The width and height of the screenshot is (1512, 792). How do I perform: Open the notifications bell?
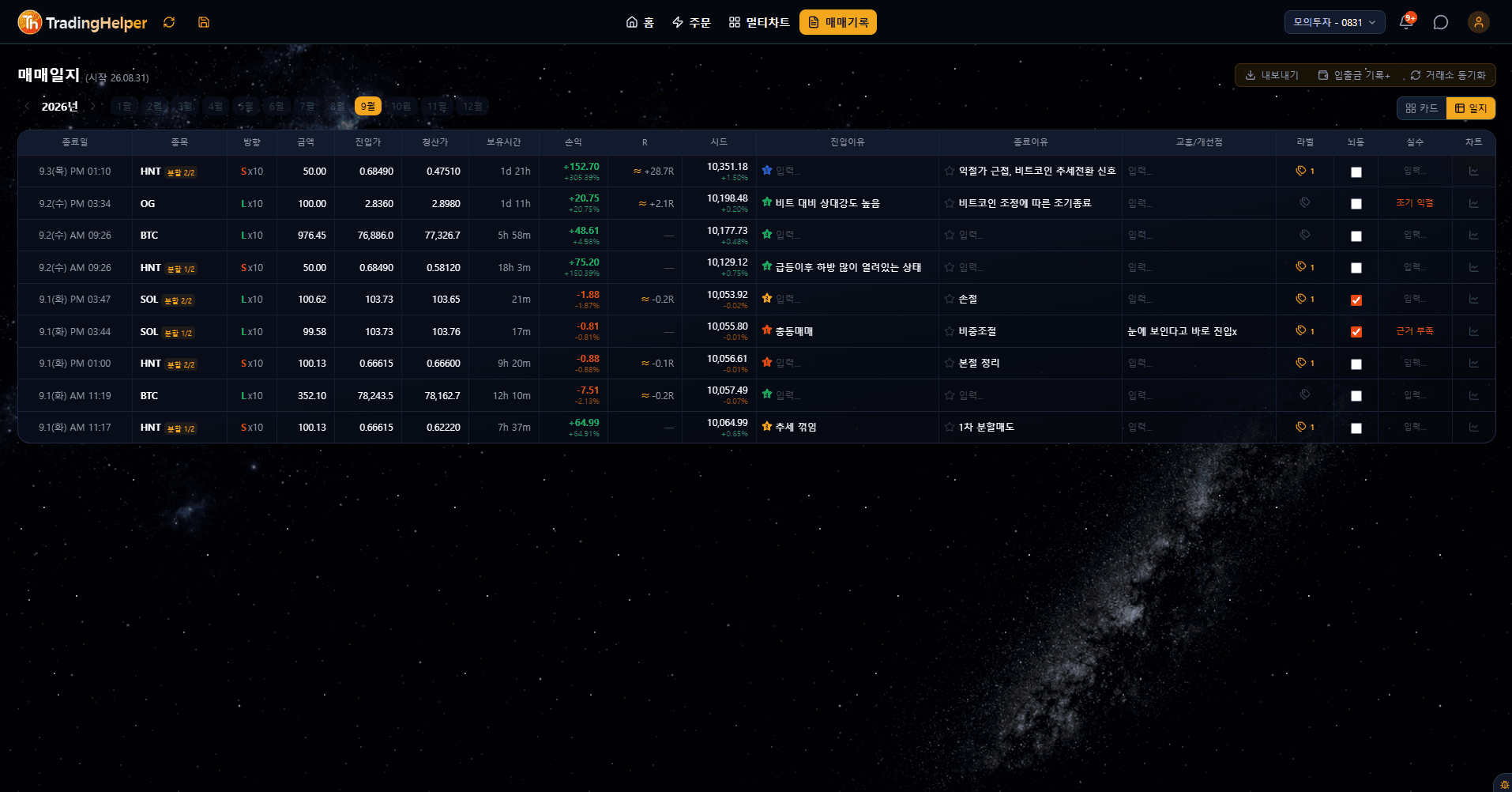(1406, 22)
